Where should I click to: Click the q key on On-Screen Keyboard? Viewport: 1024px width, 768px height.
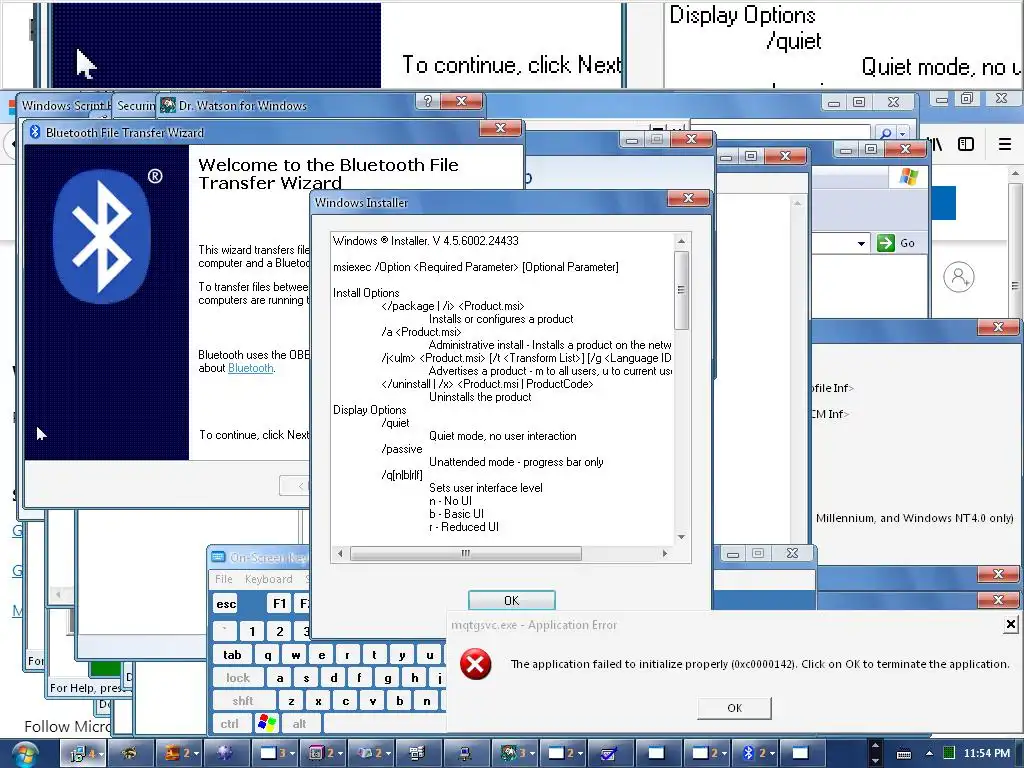pyautogui.click(x=268, y=654)
